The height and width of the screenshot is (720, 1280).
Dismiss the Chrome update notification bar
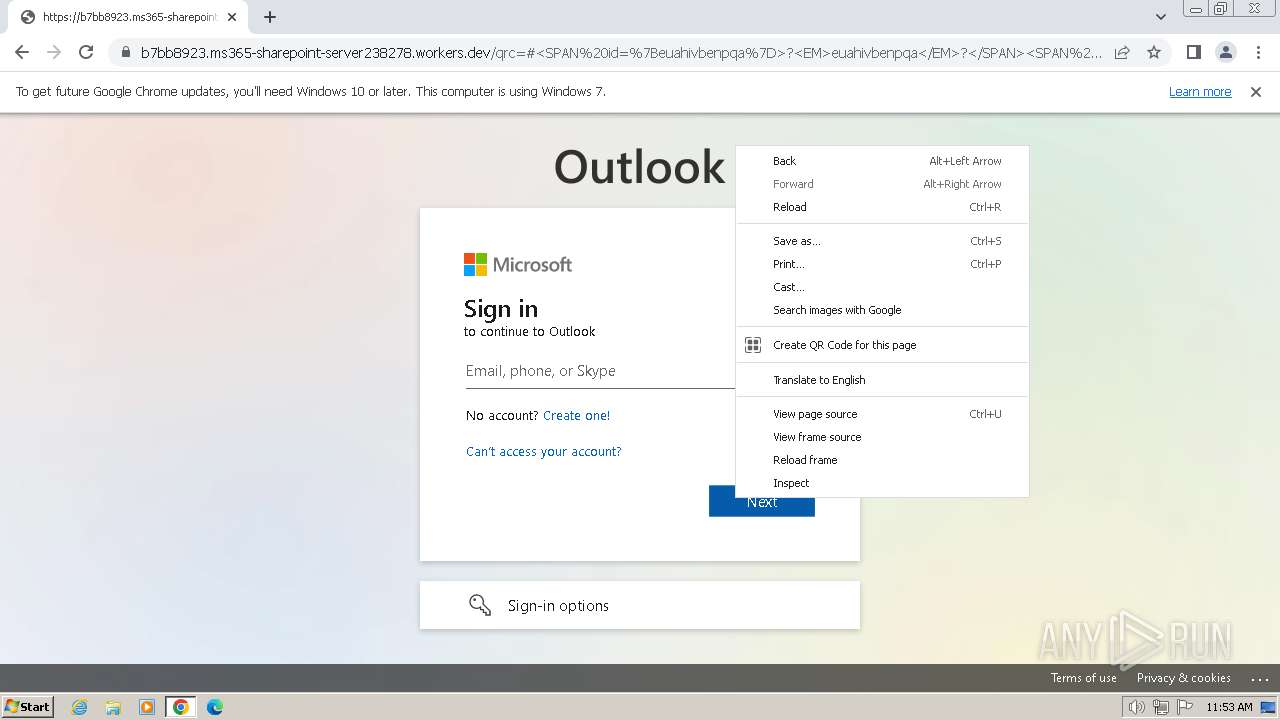(1256, 92)
